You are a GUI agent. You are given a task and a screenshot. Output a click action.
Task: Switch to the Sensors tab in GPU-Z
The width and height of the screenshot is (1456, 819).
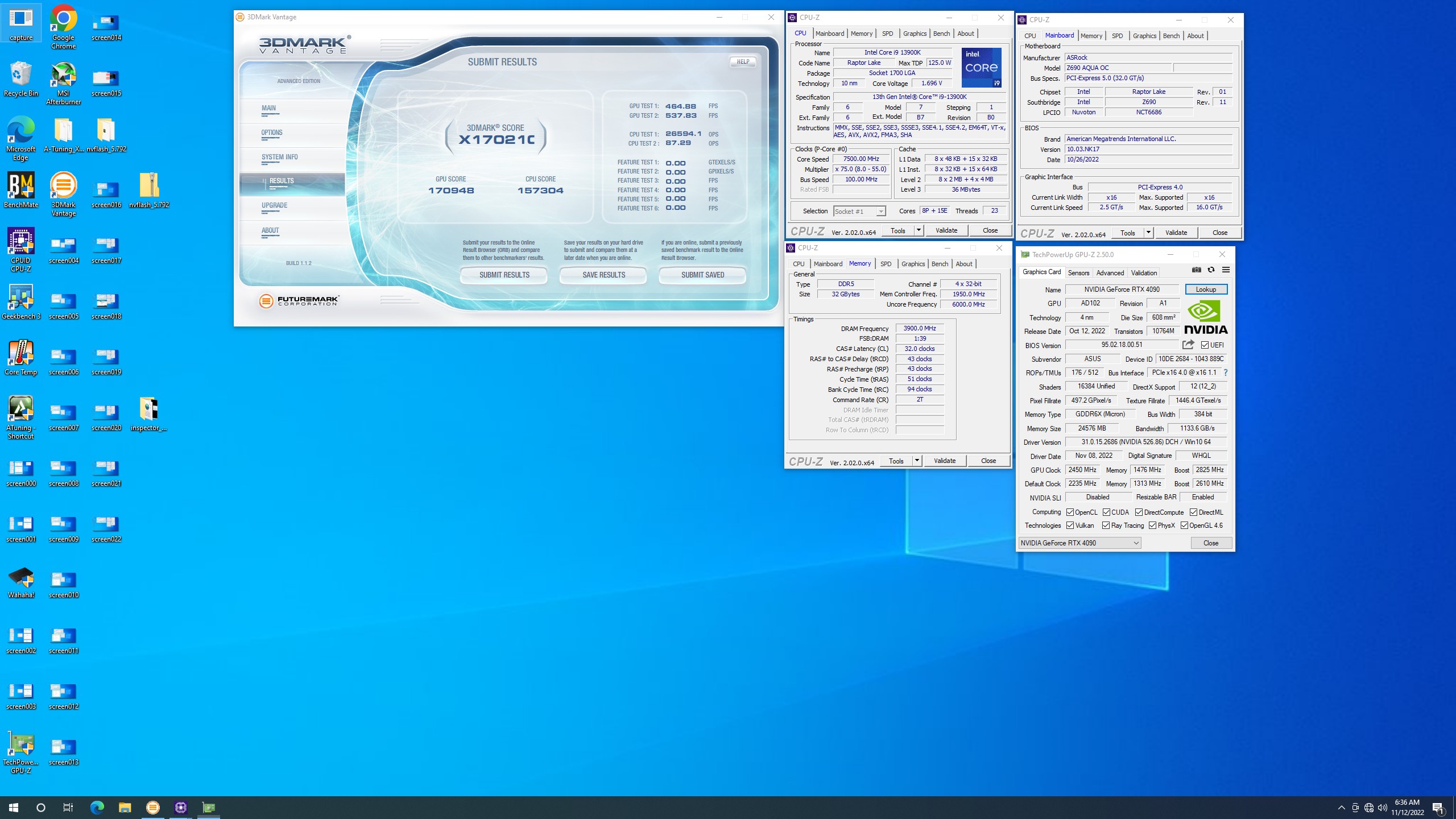click(x=1078, y=273)
